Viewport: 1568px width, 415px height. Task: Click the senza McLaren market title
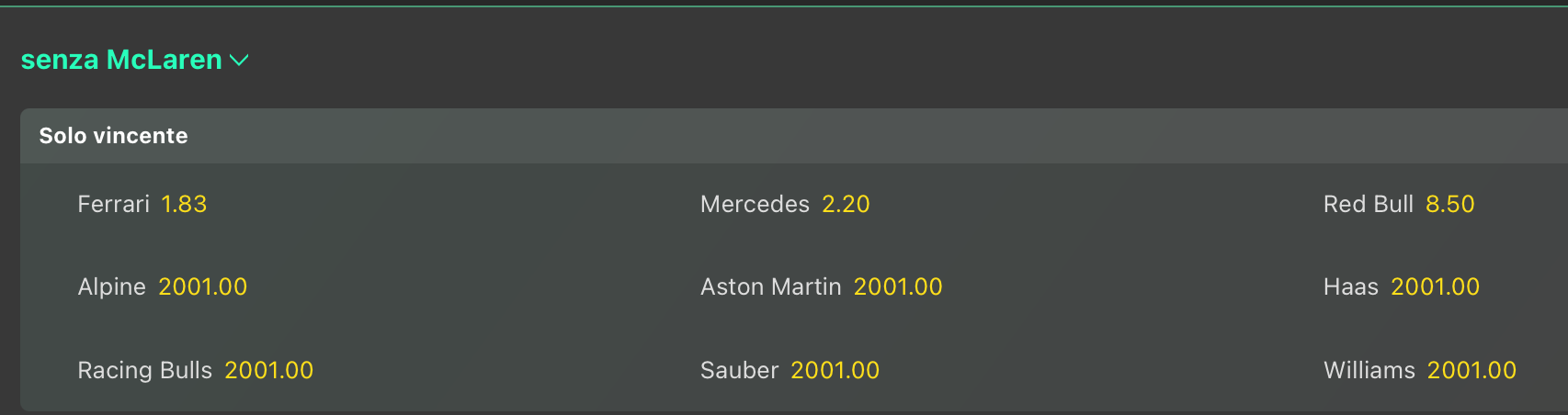[121, 60]
